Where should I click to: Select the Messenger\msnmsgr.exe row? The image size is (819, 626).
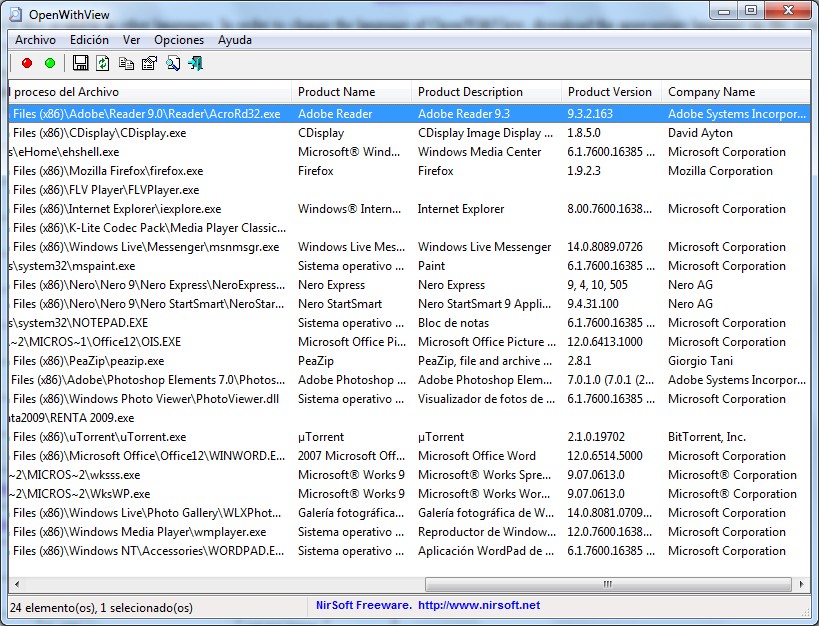pos(409,247)
